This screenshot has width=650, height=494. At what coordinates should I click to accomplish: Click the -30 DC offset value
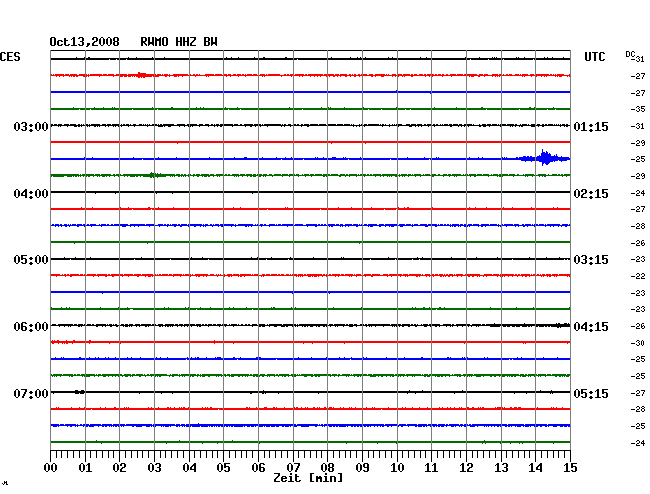(638, 343)
